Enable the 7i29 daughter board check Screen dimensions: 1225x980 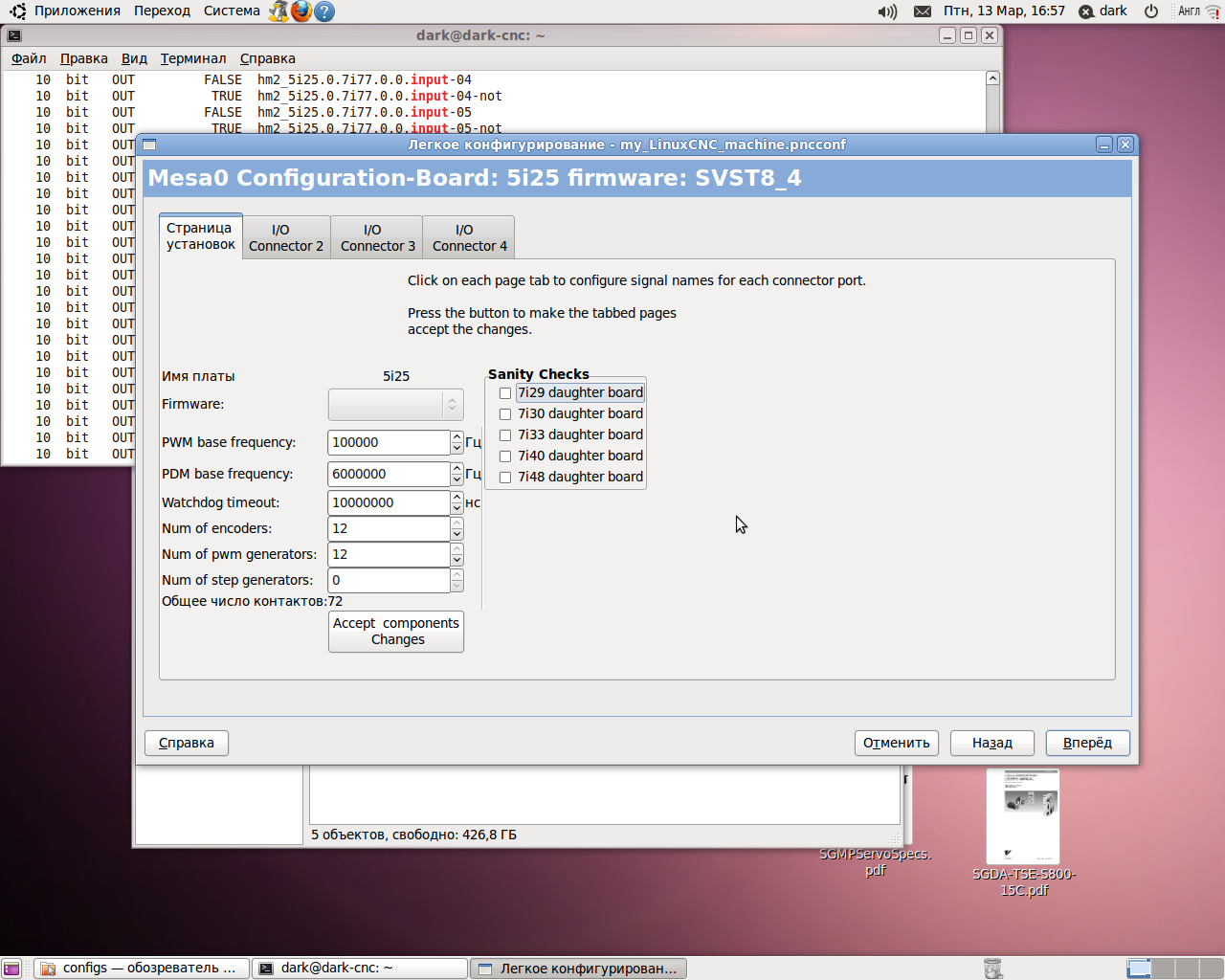(505, 393)
